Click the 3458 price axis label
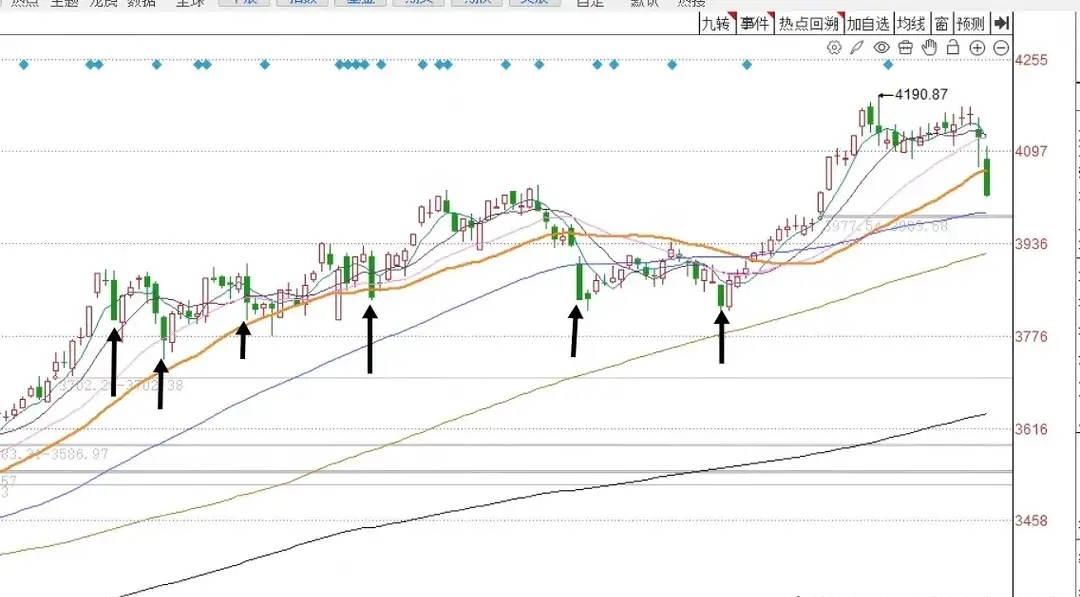Viewport: 1080px width, 597px height. click(1031, 521)
